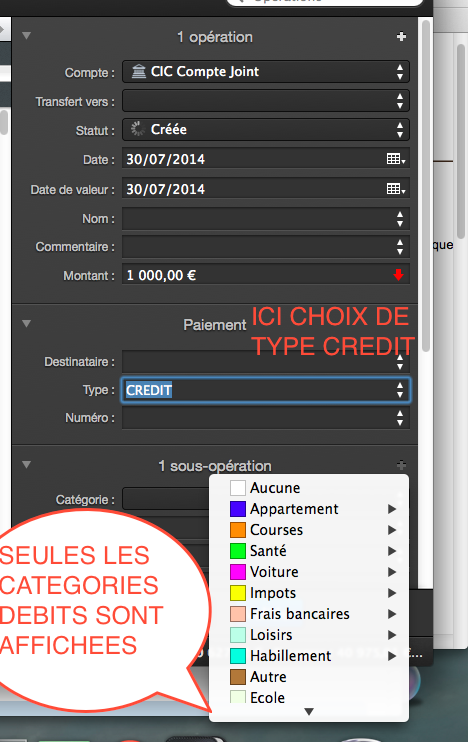Click the plus icon beside 1 sous-opération

(x=401, y=465)
